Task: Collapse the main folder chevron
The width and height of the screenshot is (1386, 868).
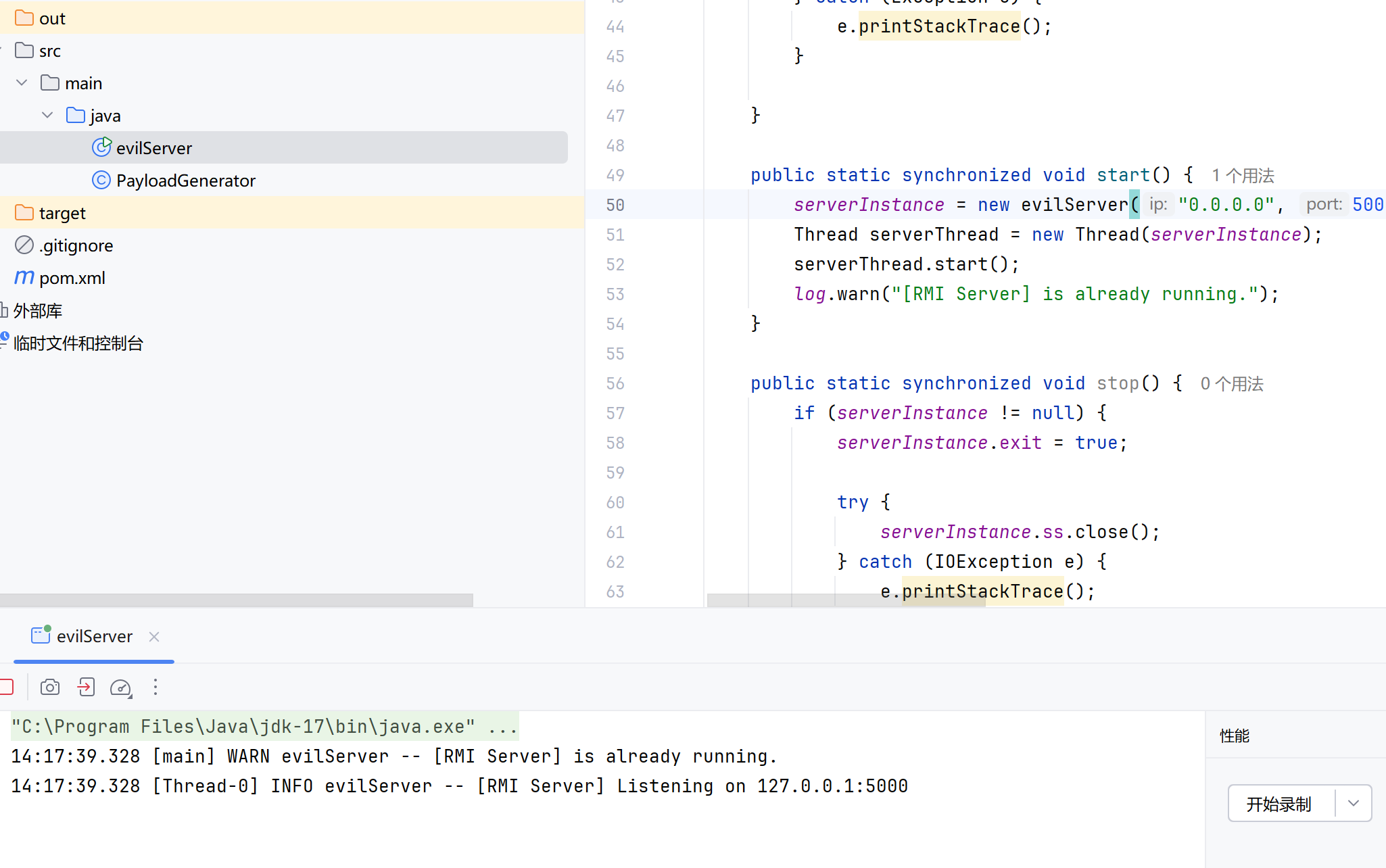Action: coord(22,82)
